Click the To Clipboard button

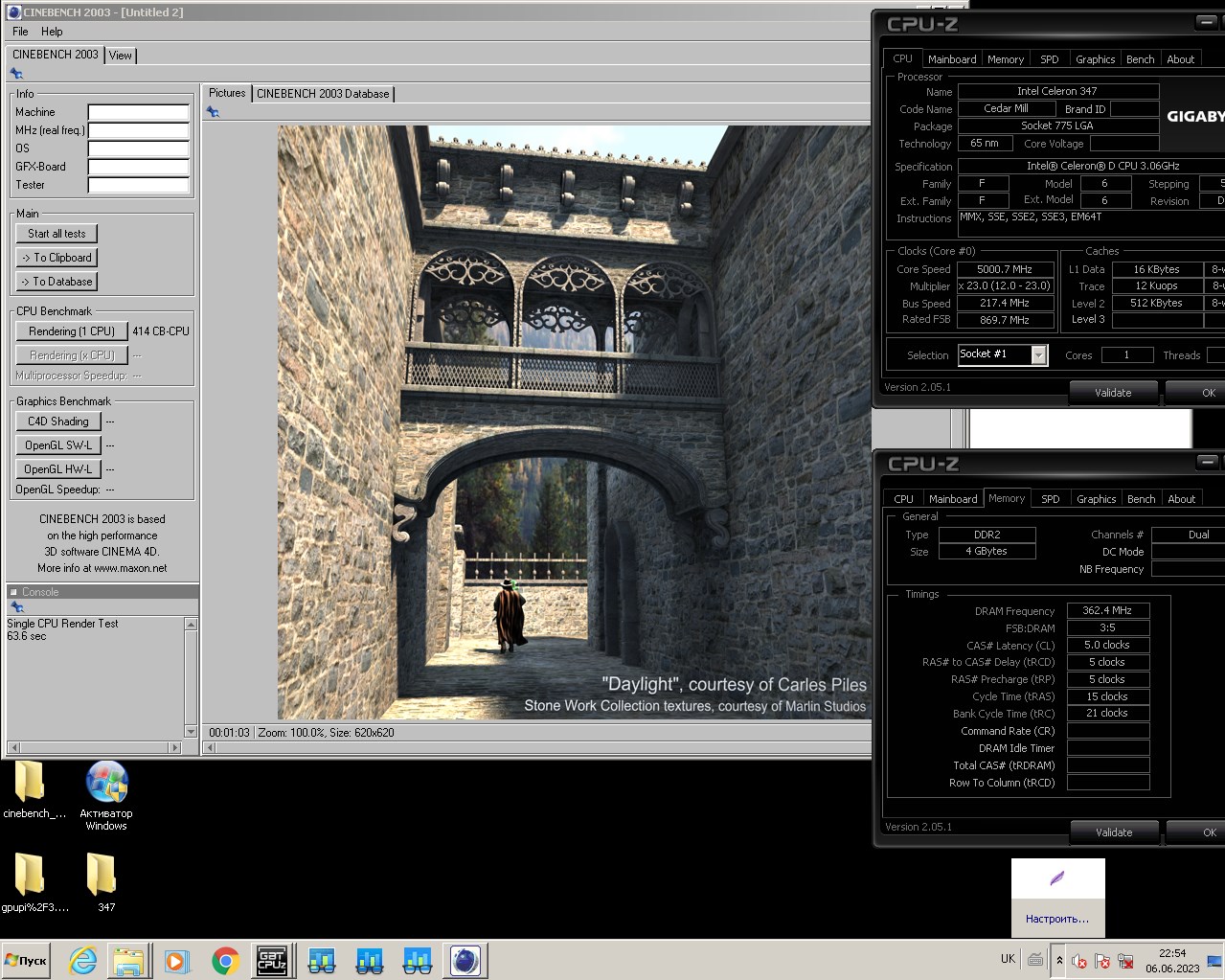click(x=57, y=258)
